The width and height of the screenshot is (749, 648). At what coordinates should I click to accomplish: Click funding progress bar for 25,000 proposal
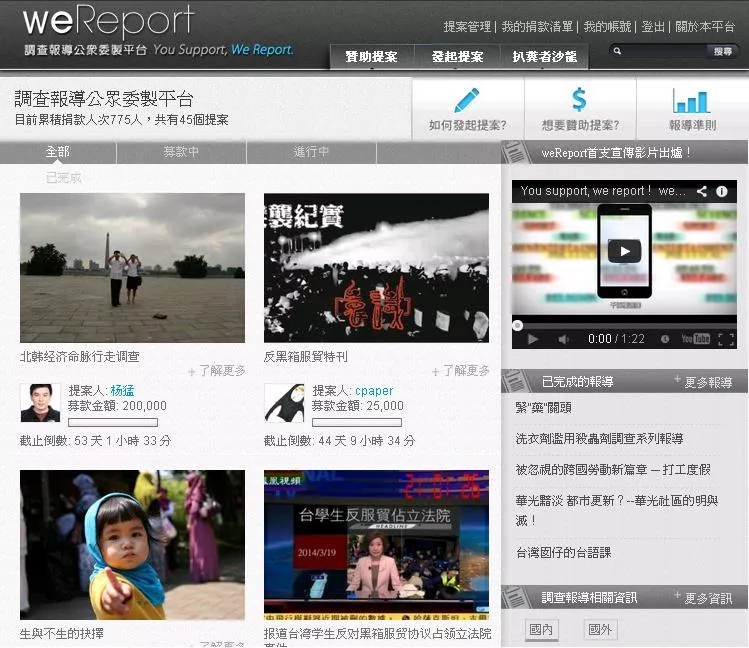click(x=357, y=423)
